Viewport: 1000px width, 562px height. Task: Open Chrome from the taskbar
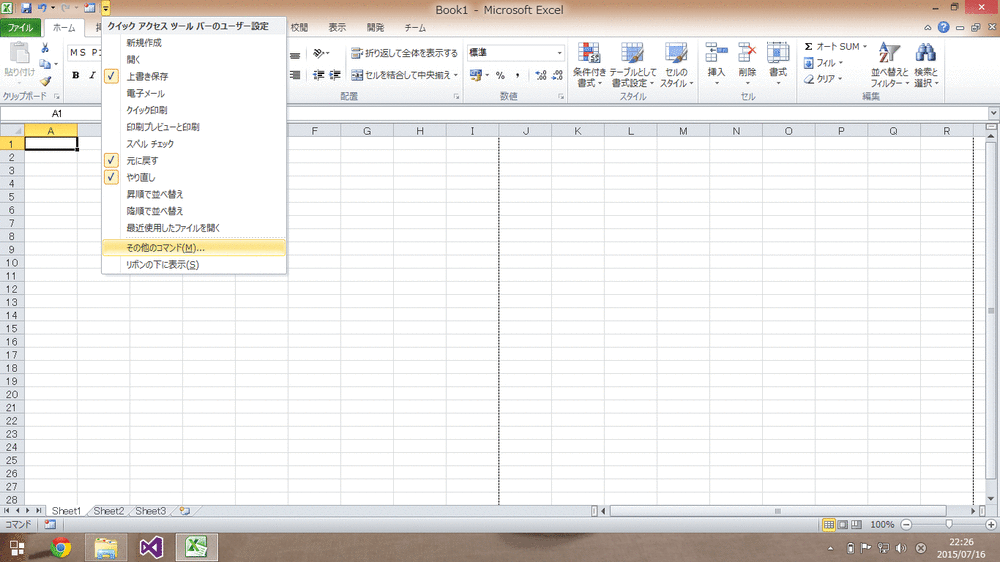click(61, 547)
